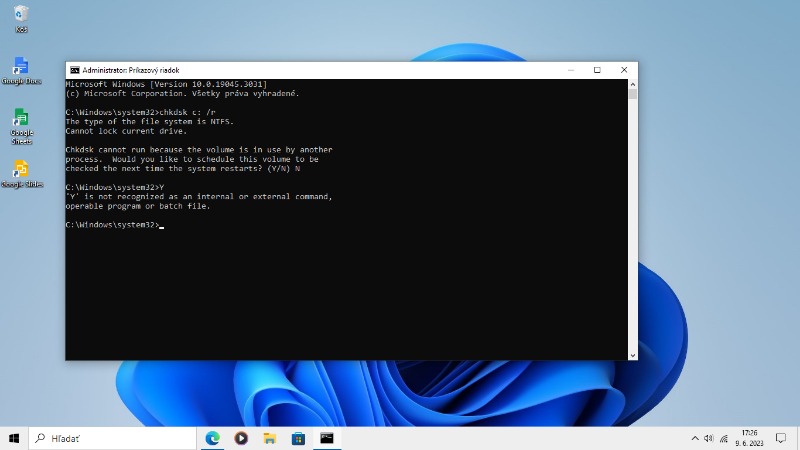Minimize the Command Prompt window
This screenshot has width=800, height=450.
coord(571,70)
